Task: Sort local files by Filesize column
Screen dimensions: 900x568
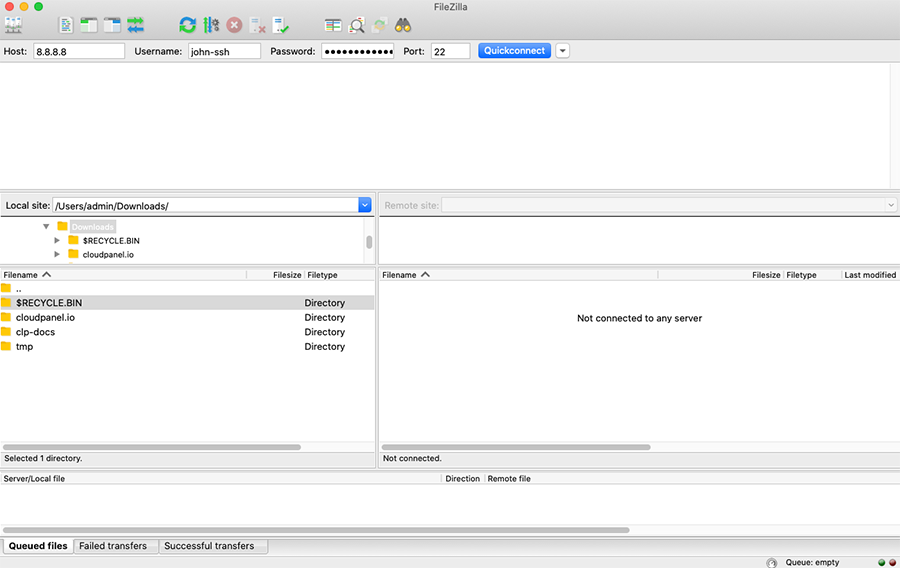Action: point(276,275)
